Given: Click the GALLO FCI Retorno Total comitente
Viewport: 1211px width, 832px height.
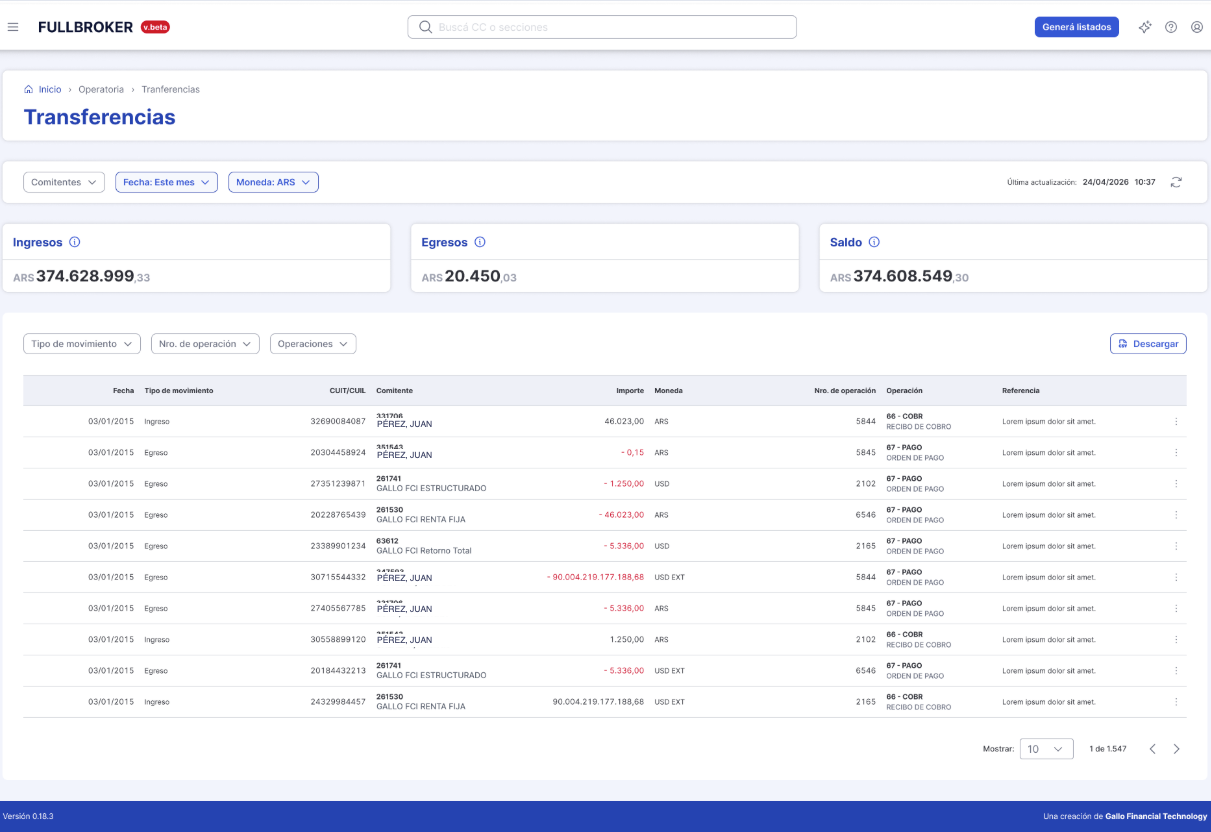Looking at the screenshot, I should click(423, 551).
